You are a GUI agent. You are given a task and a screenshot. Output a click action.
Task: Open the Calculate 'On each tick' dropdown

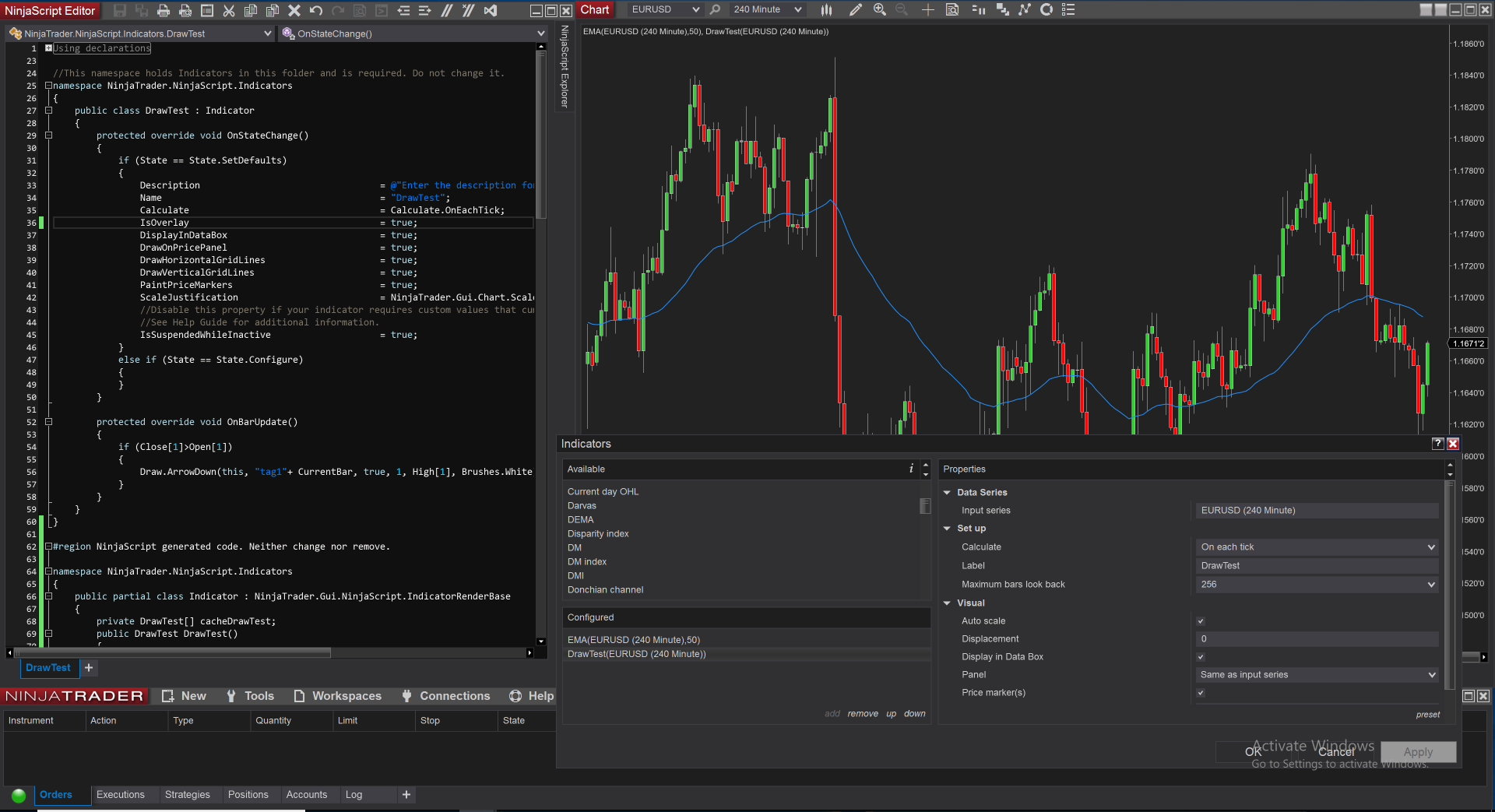(1317, 547)
